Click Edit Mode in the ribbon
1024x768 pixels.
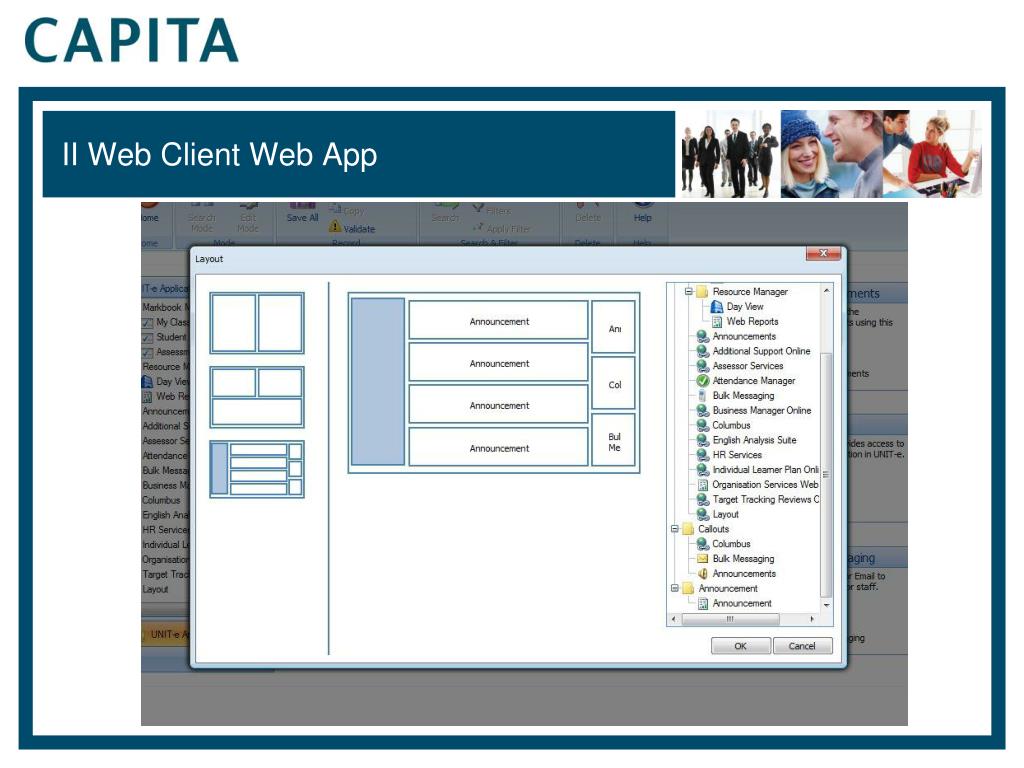coord(248,218)
